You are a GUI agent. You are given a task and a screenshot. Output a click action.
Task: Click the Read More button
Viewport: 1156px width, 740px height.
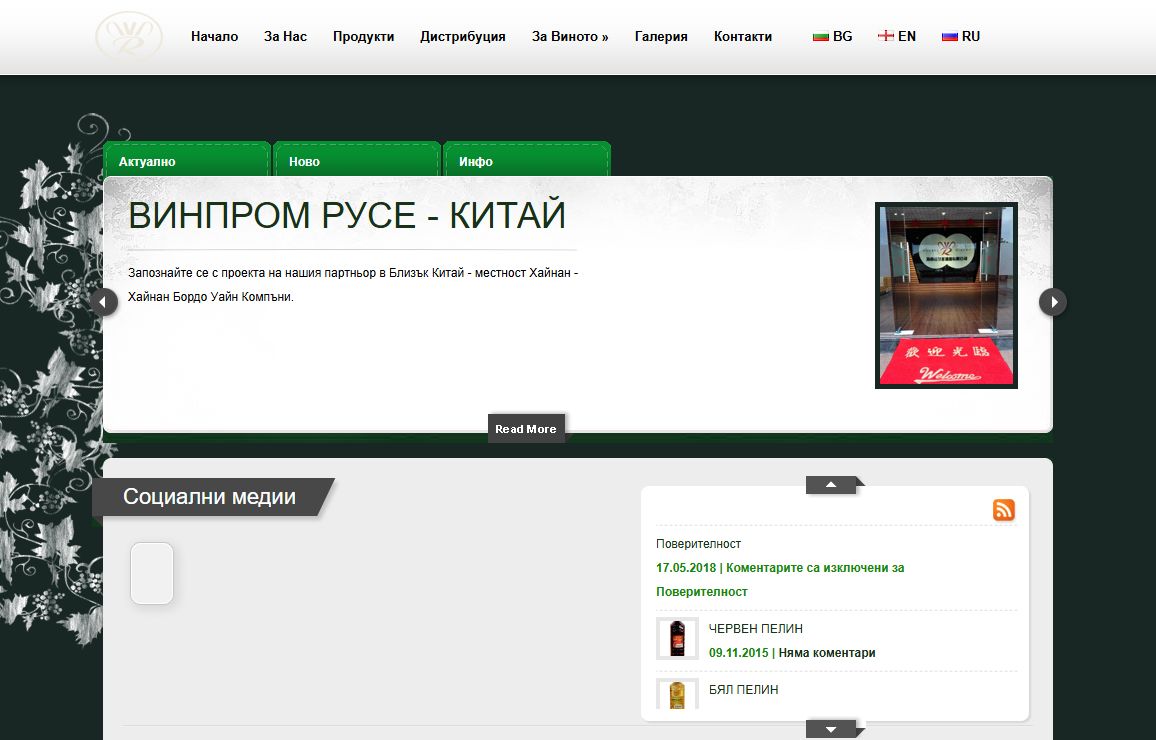(526, 429)
